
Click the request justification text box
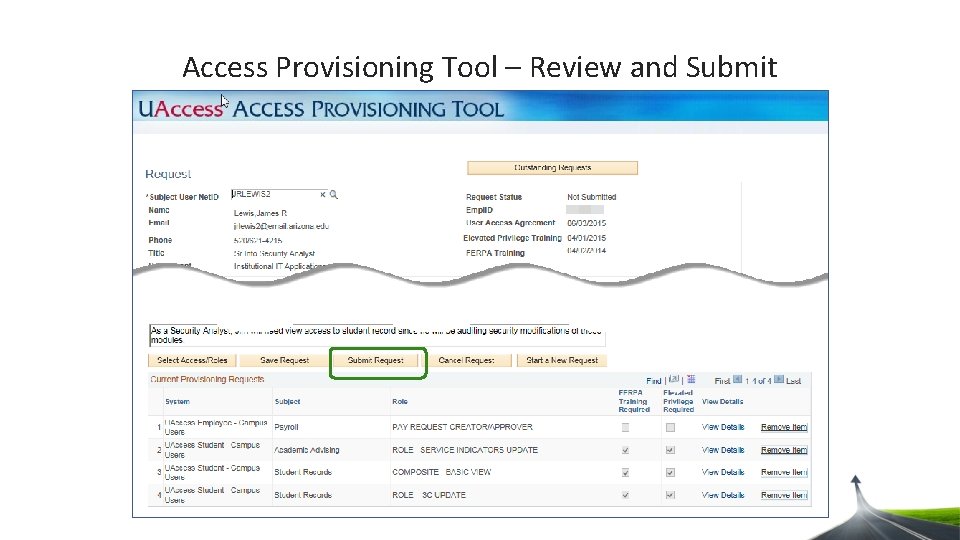click(377, 336)
